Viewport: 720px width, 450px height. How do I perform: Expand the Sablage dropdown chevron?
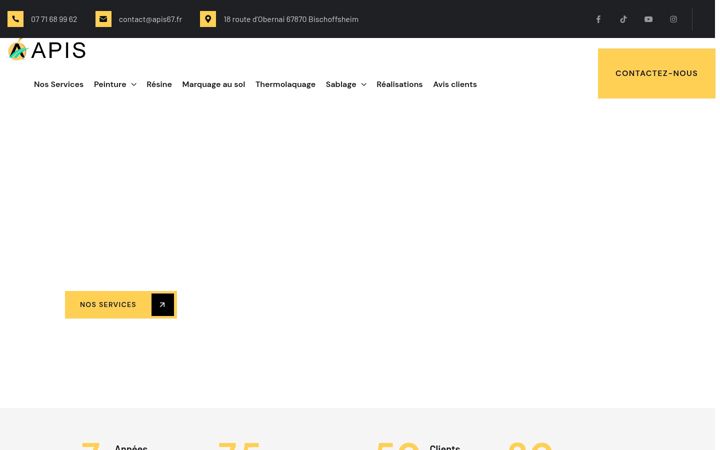pyautogui.click(x=364, y=84)
